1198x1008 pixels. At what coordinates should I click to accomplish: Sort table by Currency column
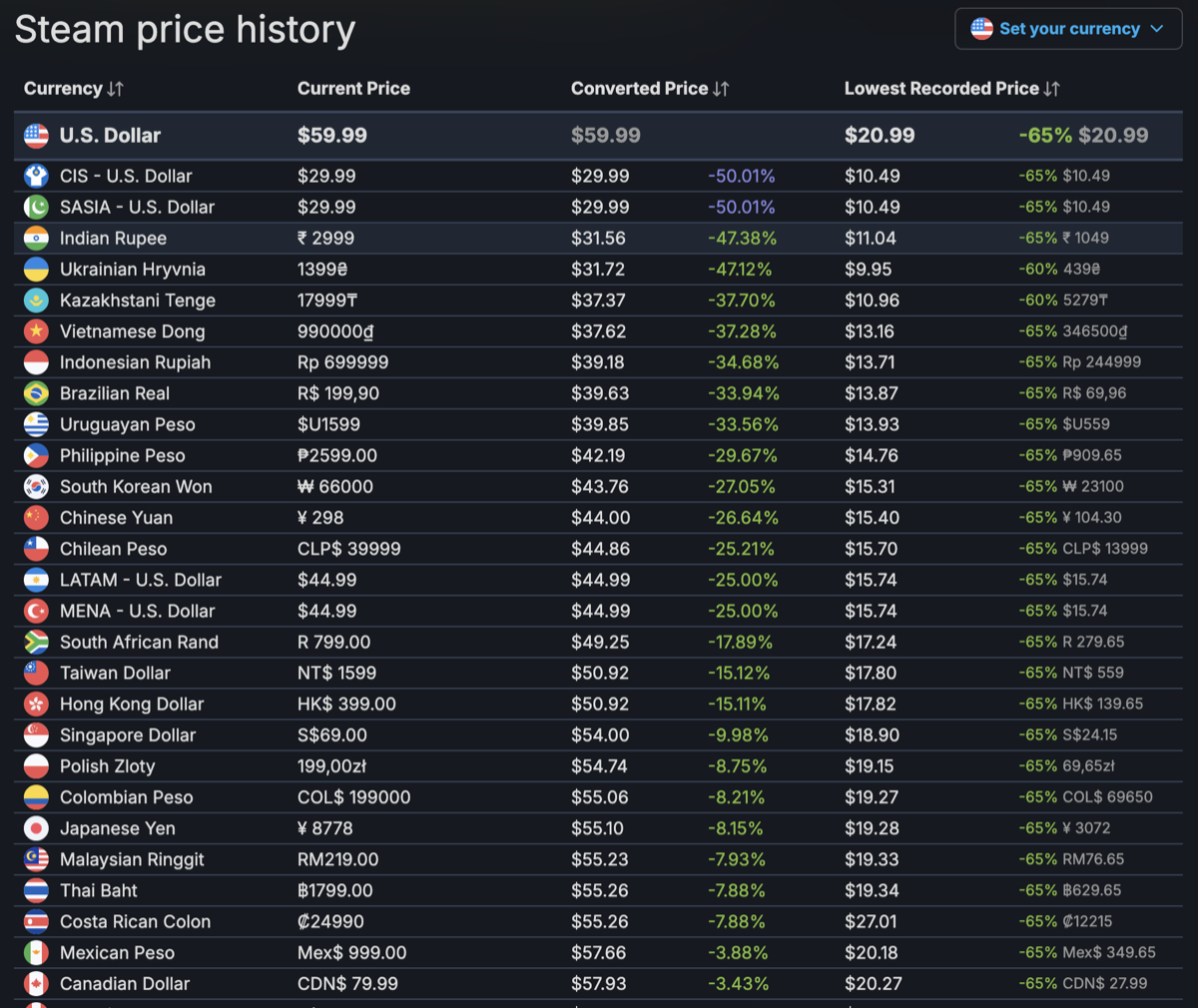74,89
